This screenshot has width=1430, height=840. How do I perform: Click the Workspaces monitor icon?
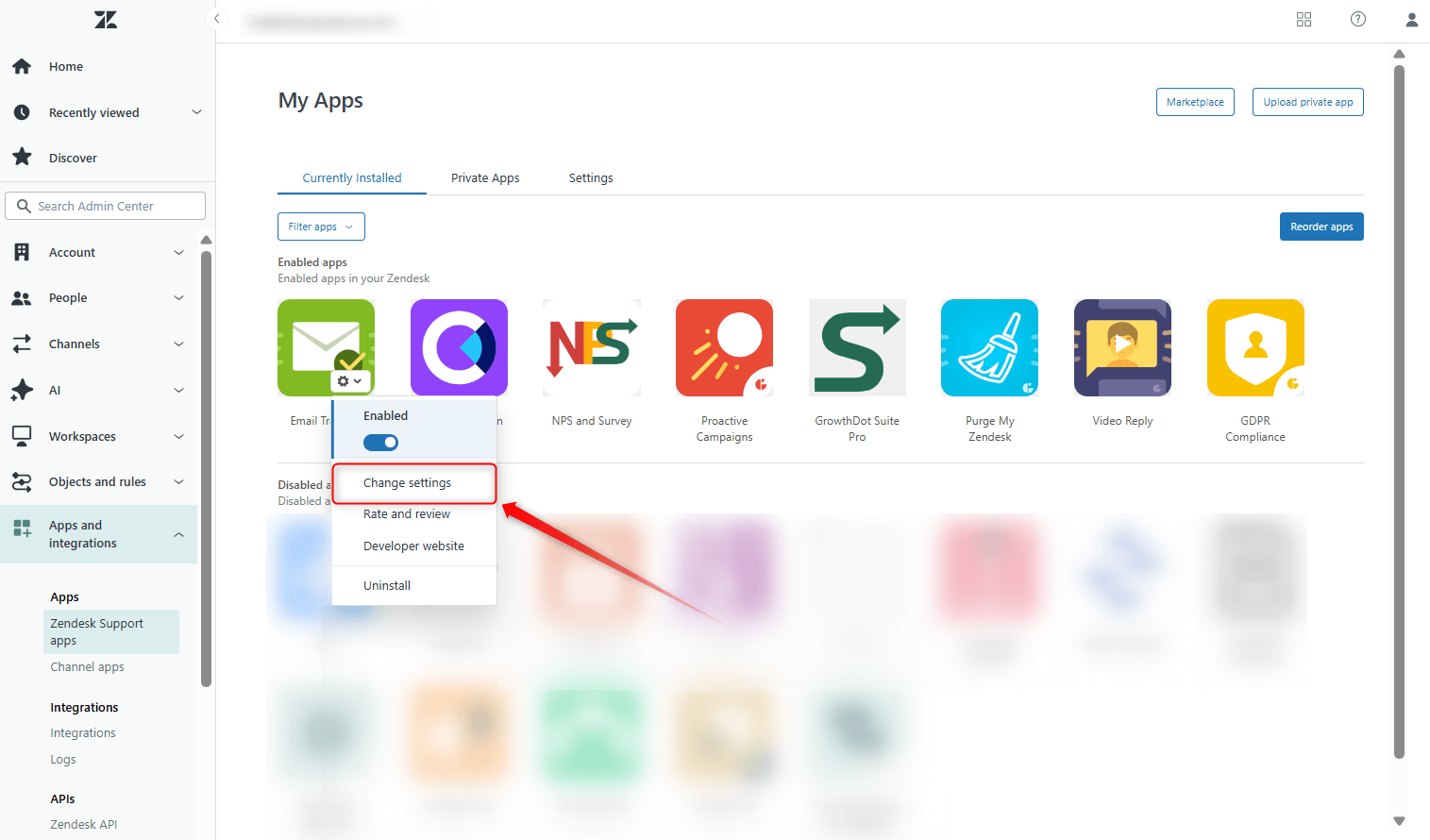pos(22,436)
